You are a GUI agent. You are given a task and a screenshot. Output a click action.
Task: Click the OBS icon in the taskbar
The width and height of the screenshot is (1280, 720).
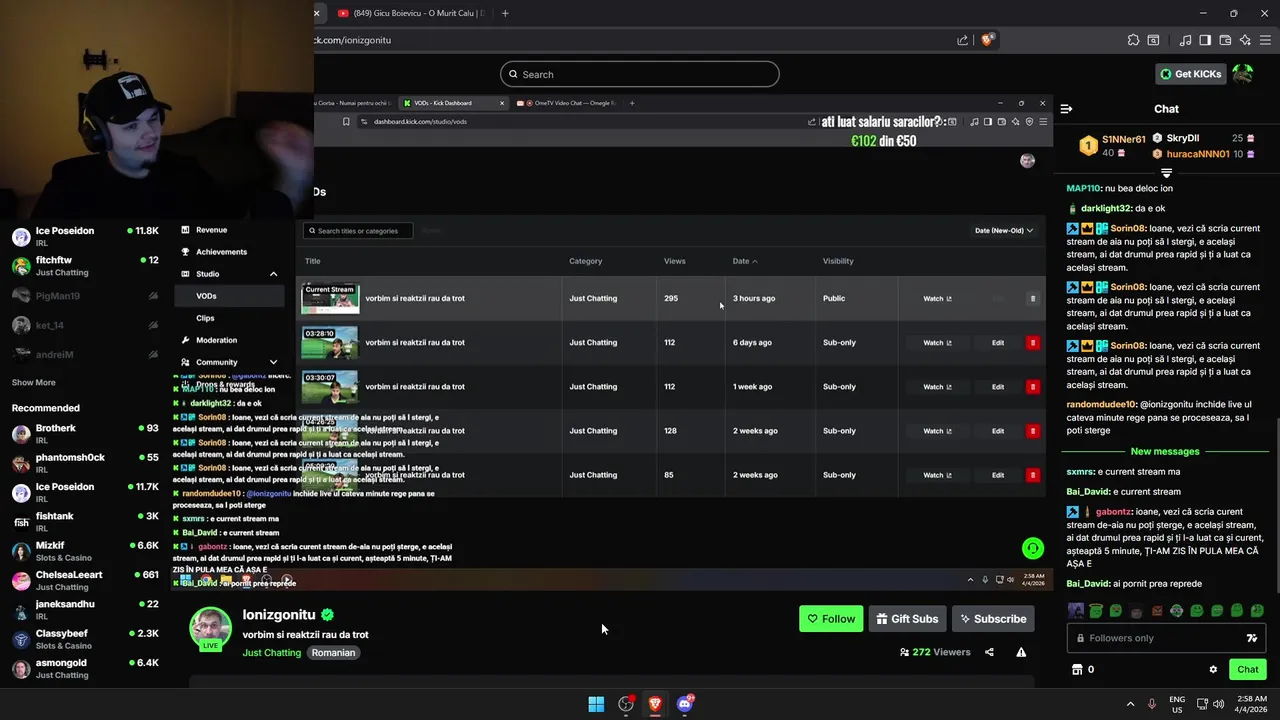[626, 704]
